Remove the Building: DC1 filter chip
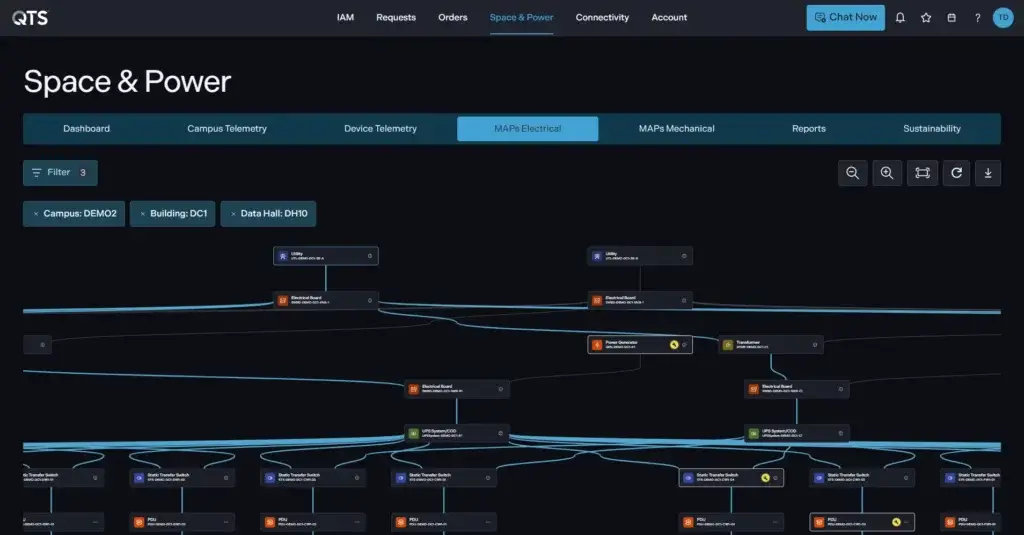The image size is (1024, 535). coord(142,214)
